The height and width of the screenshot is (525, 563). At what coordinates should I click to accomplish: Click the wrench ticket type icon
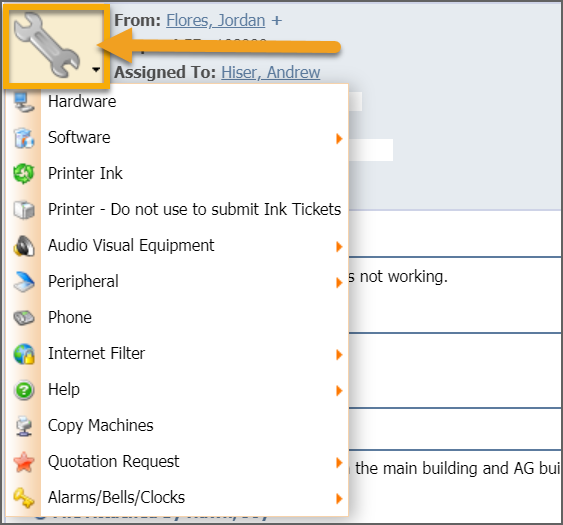tap(47, 45)
